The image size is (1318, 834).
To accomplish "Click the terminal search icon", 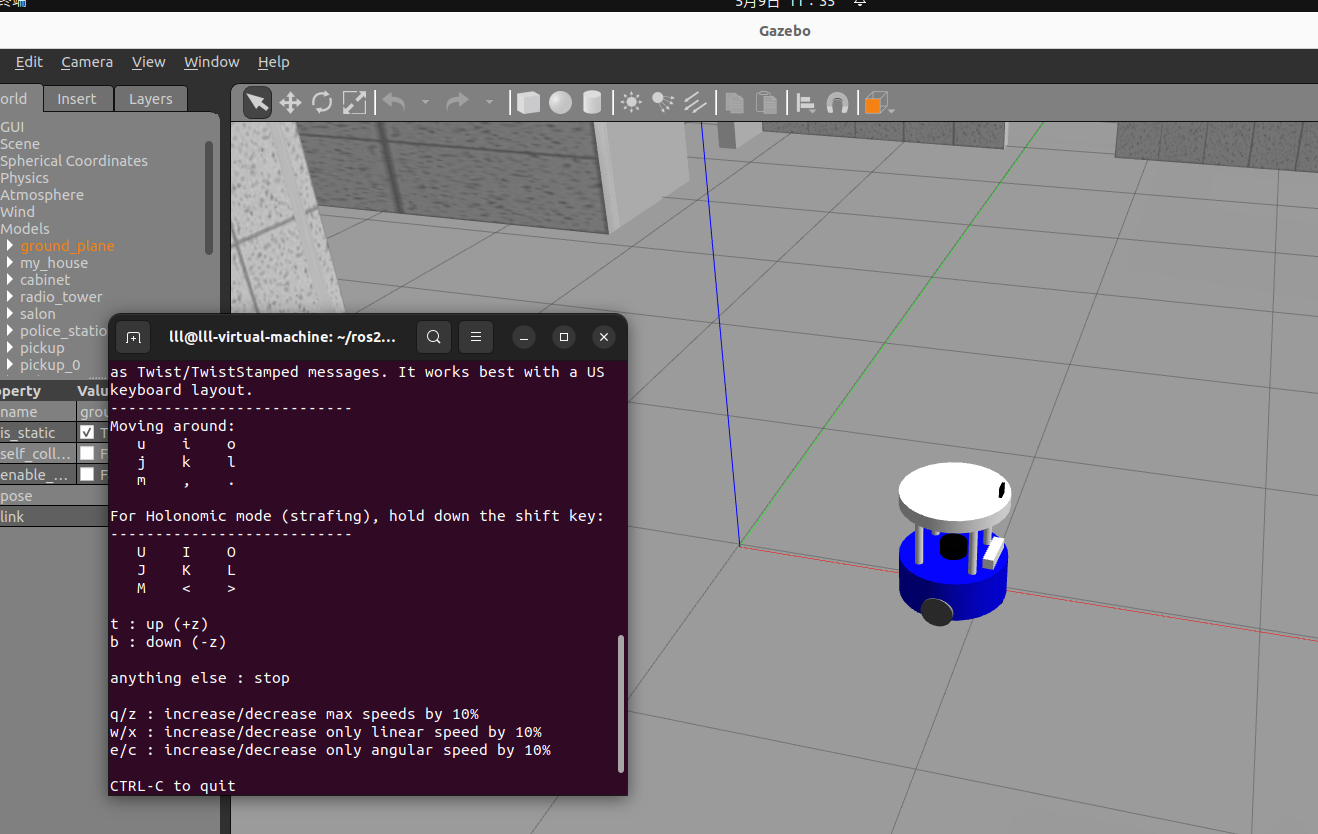I will 433,337.
